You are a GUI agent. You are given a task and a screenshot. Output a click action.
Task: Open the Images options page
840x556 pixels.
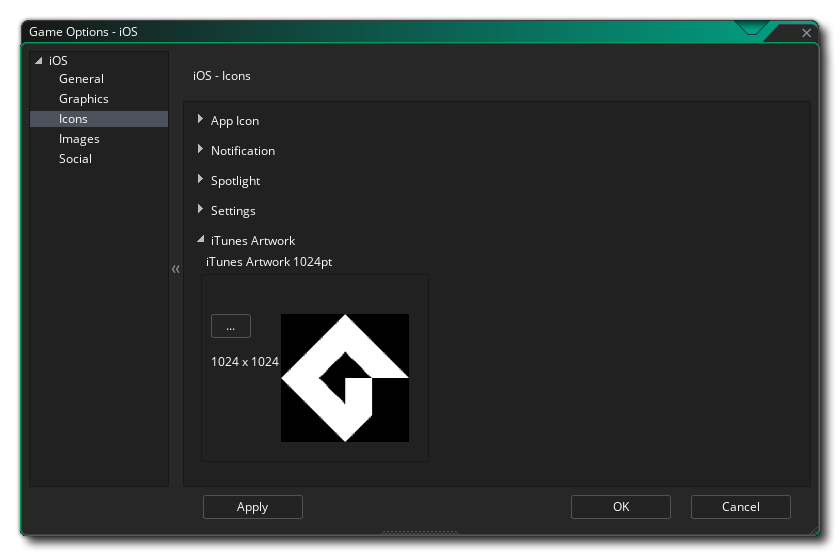click(x=79, y=139)
